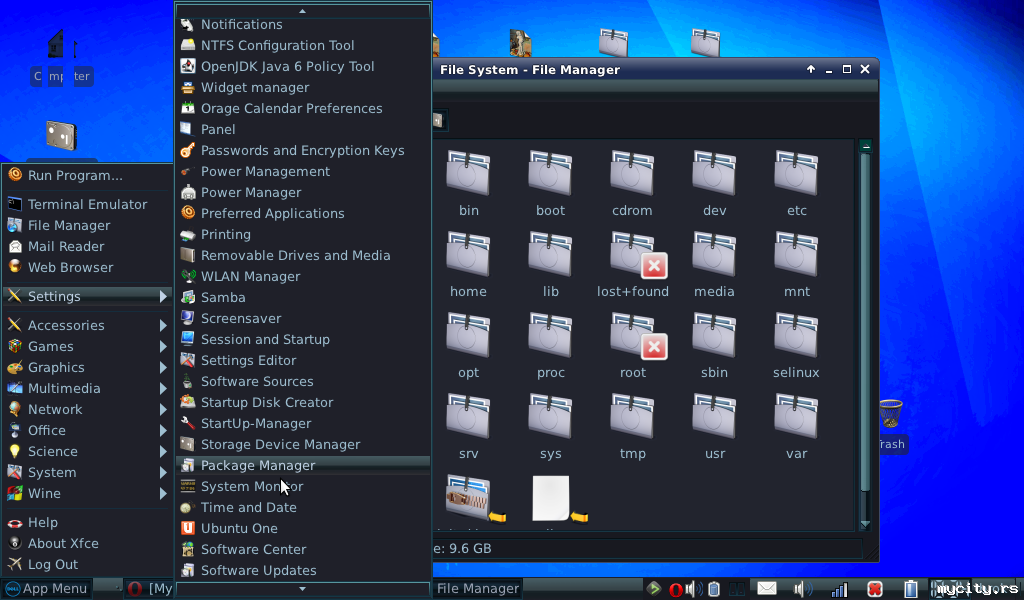1024x600 pixels.
Task: Click the App Menu button
Action: pyautogui.click(x=46, y=588)
